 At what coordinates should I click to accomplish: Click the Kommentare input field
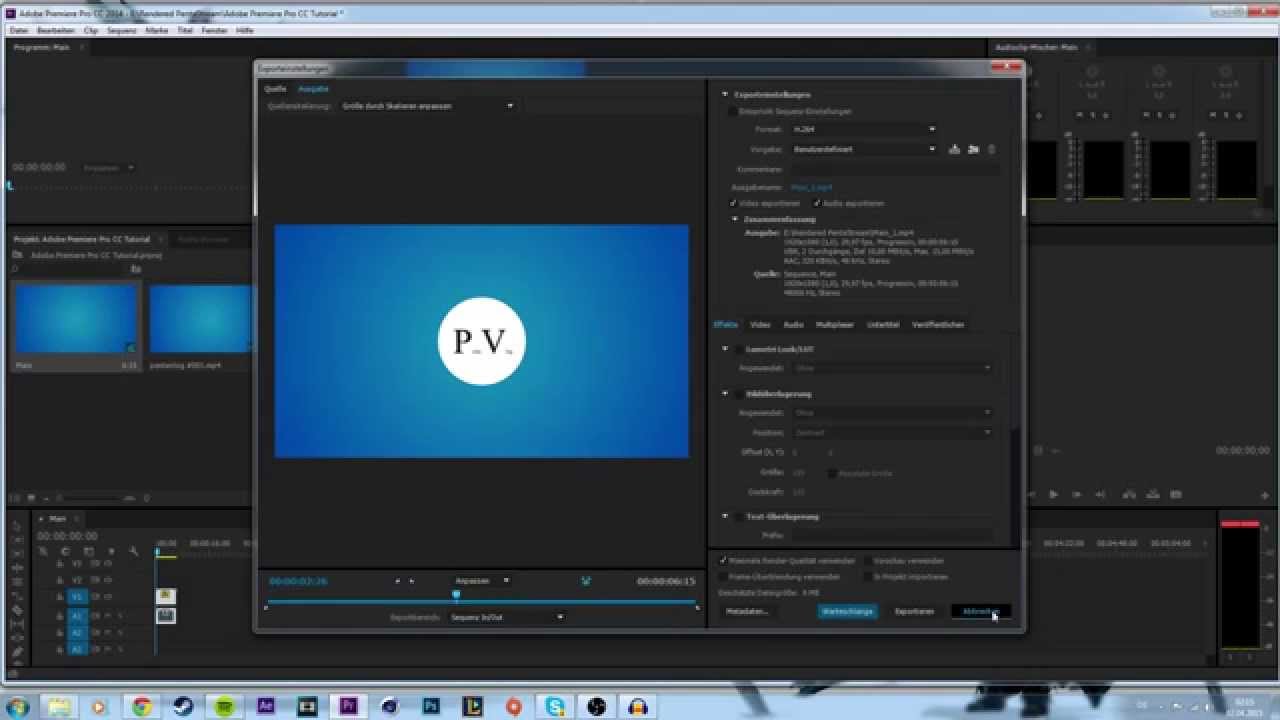point(894,169)
